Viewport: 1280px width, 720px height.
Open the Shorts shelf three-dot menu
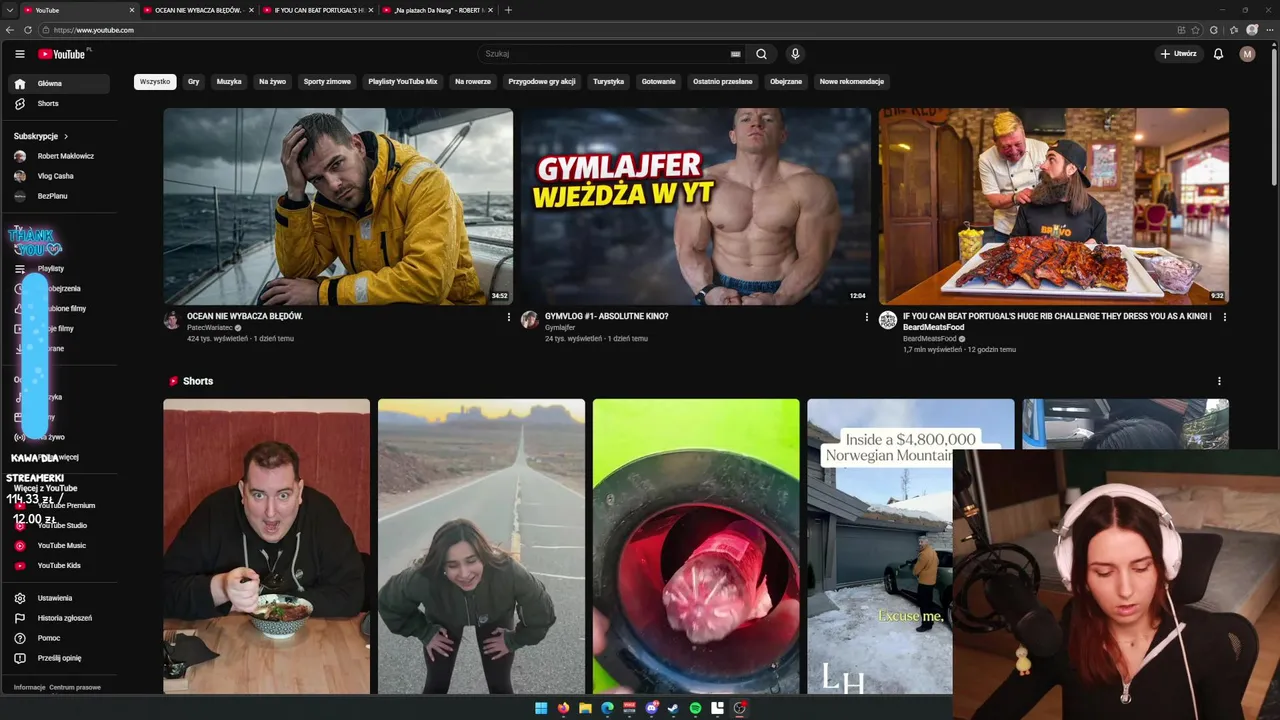pyautogui.click(x=1219, y=381)
